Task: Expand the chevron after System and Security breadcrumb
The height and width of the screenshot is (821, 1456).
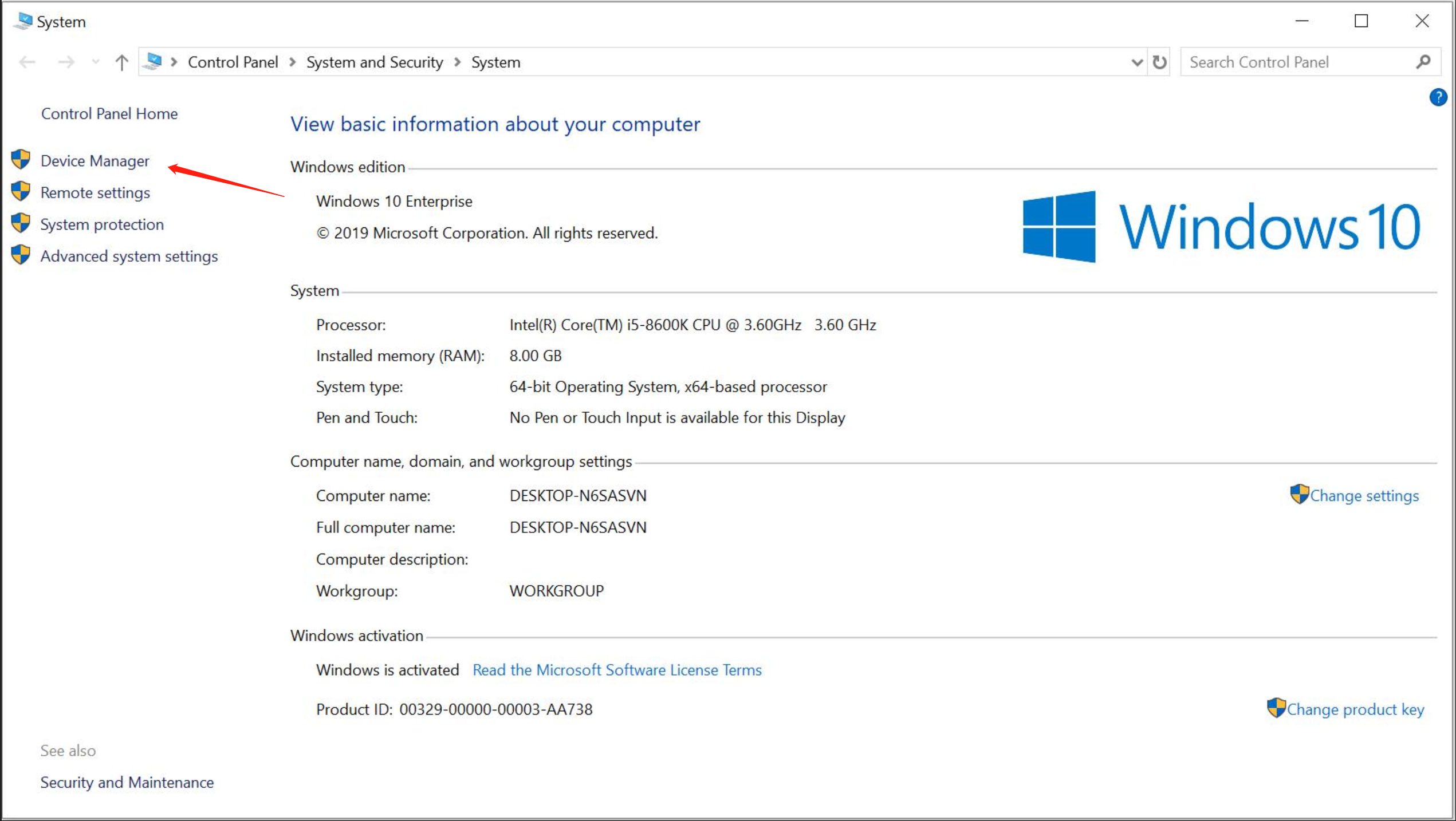Action: click(458, 62)
